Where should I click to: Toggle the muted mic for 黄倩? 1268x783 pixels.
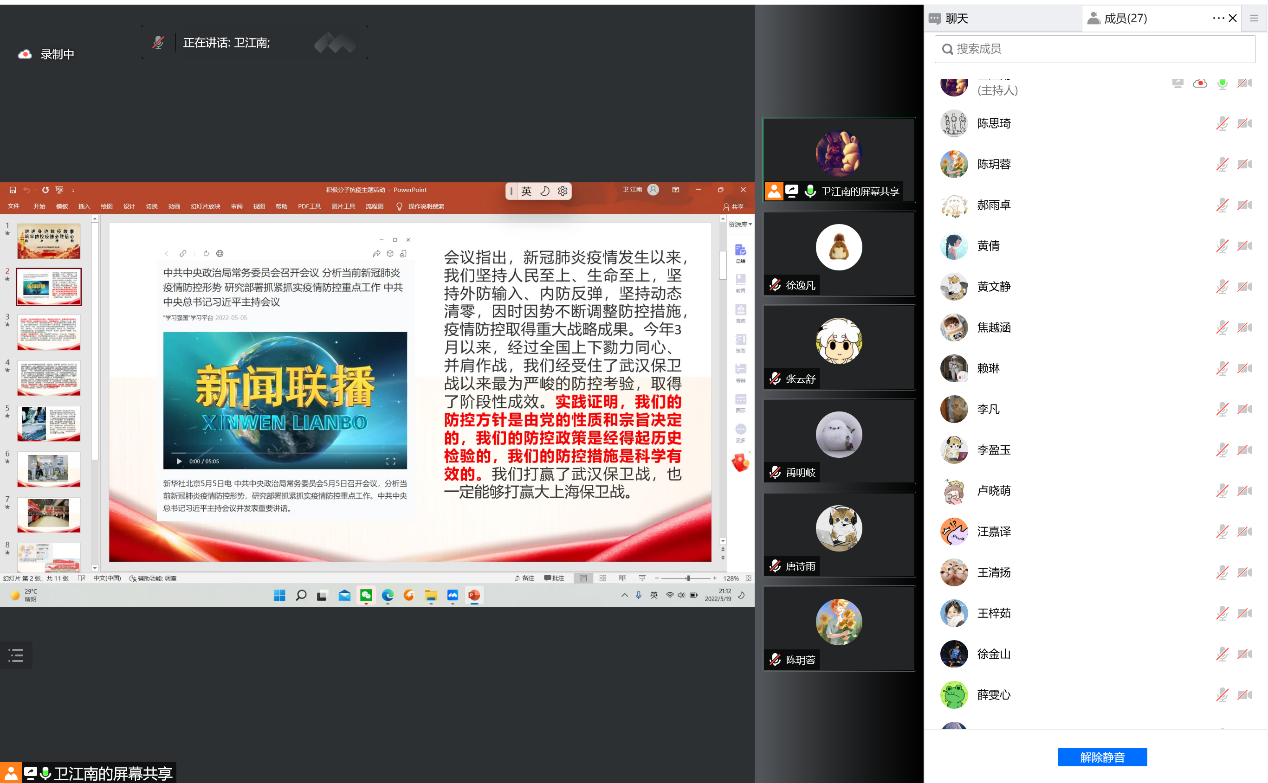(x=1222, y=246)
